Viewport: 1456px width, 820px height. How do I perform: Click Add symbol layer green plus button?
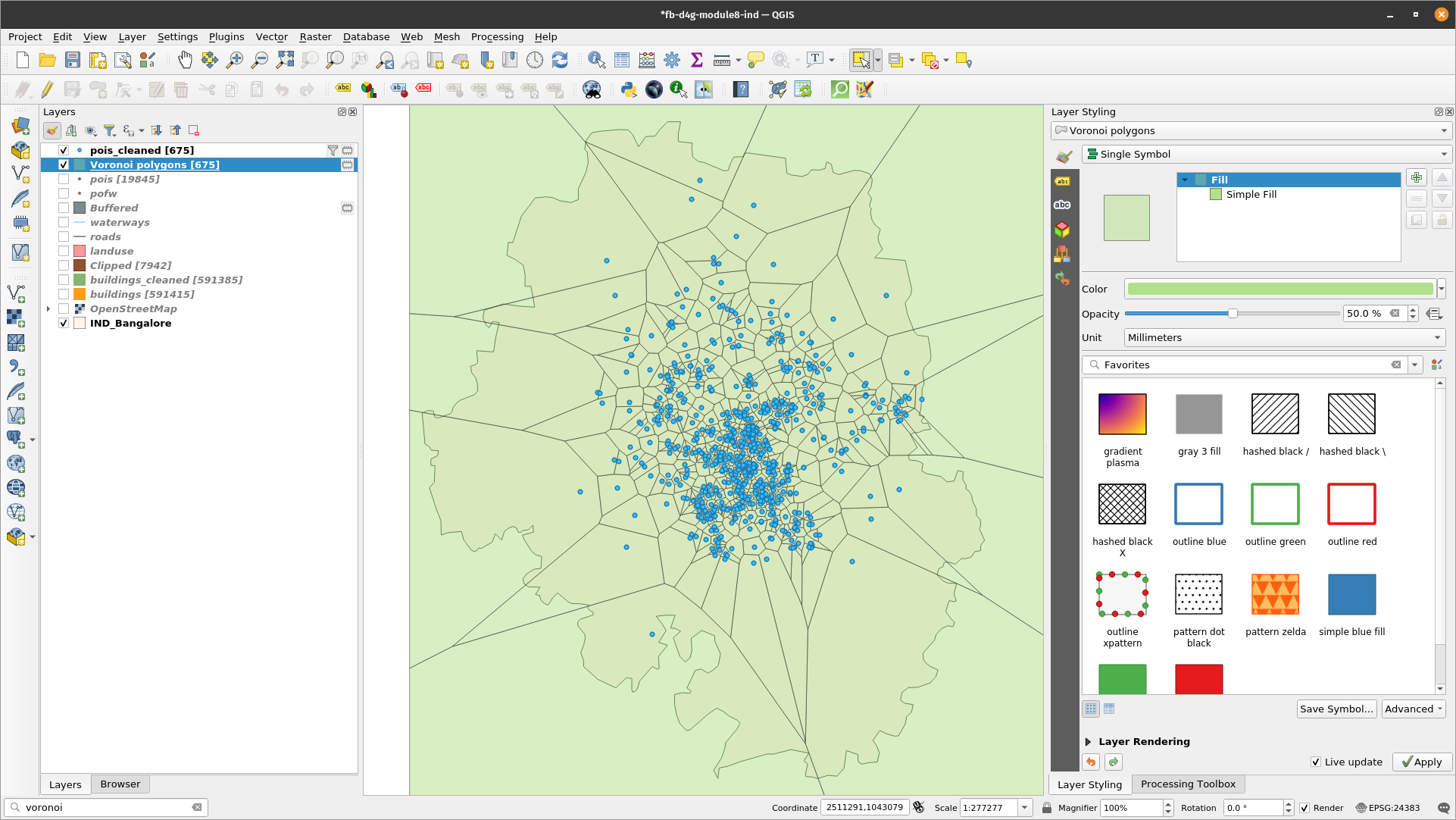pos(1417,178)
